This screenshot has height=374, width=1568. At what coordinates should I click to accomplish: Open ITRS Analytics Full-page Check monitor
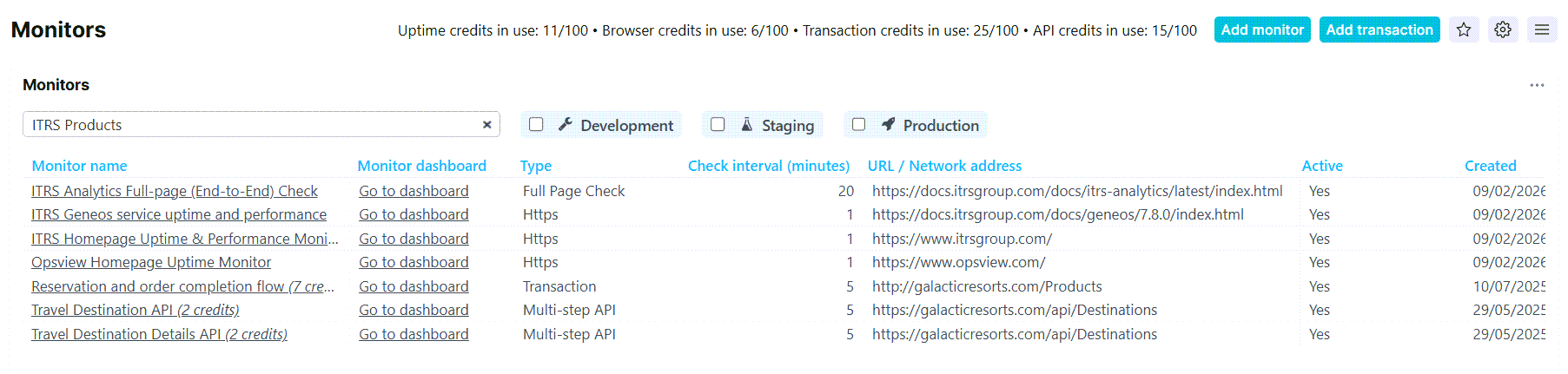(x=175, y=191)
